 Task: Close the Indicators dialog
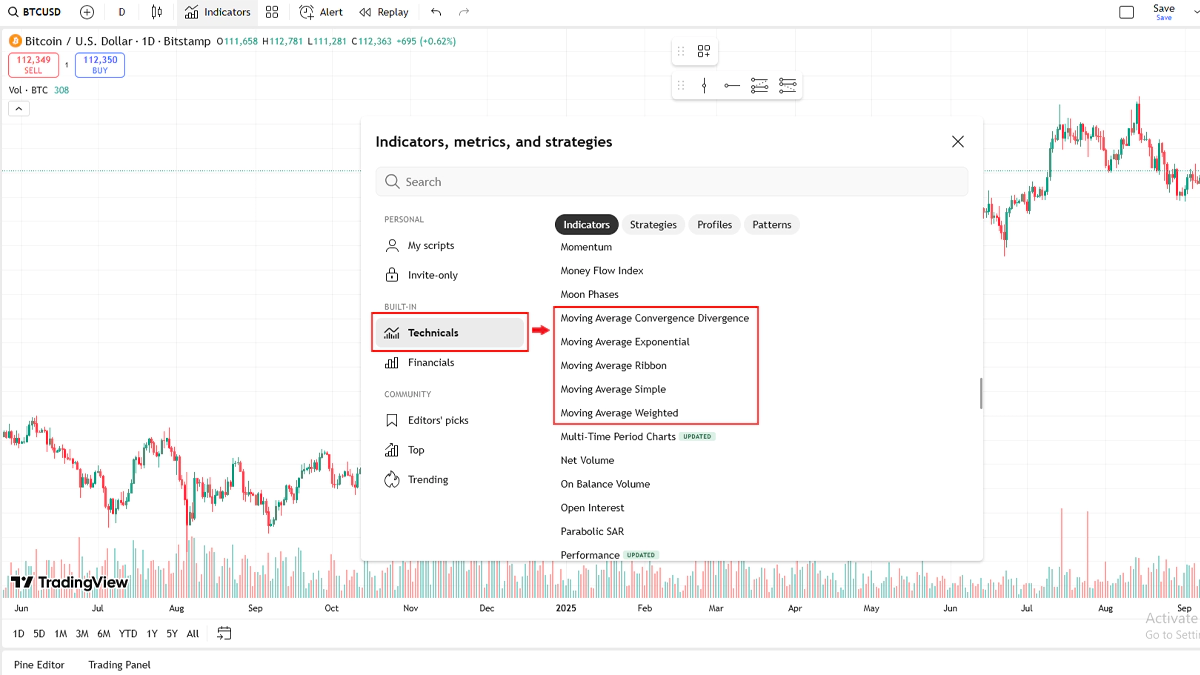tap(957, 142)
